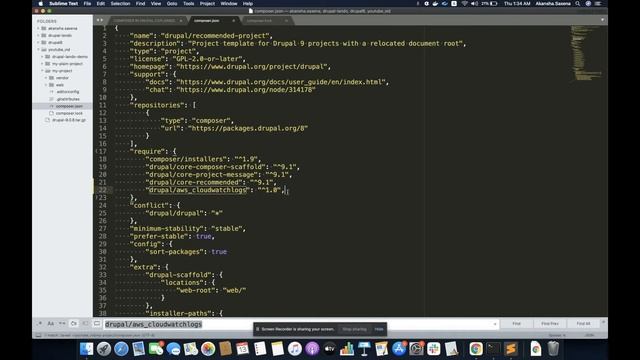The height and width of the screenshot is (360, 640).
Task: Open Numbers from the Dock
Action: [347, 349]
